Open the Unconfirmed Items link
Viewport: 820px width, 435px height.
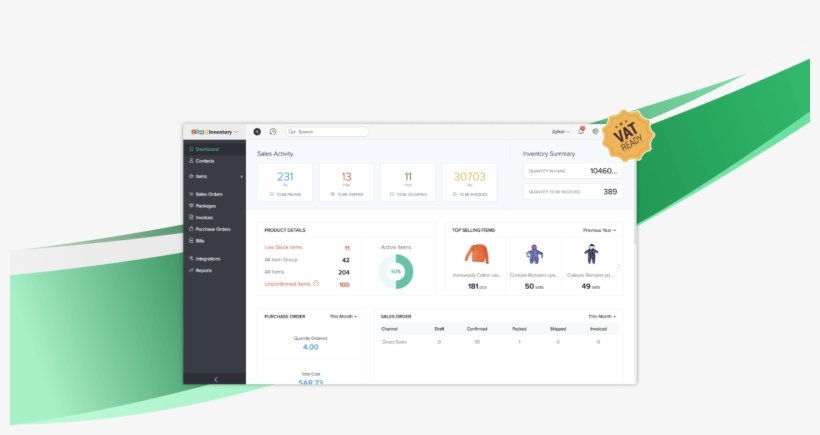[x=287, y=284]
